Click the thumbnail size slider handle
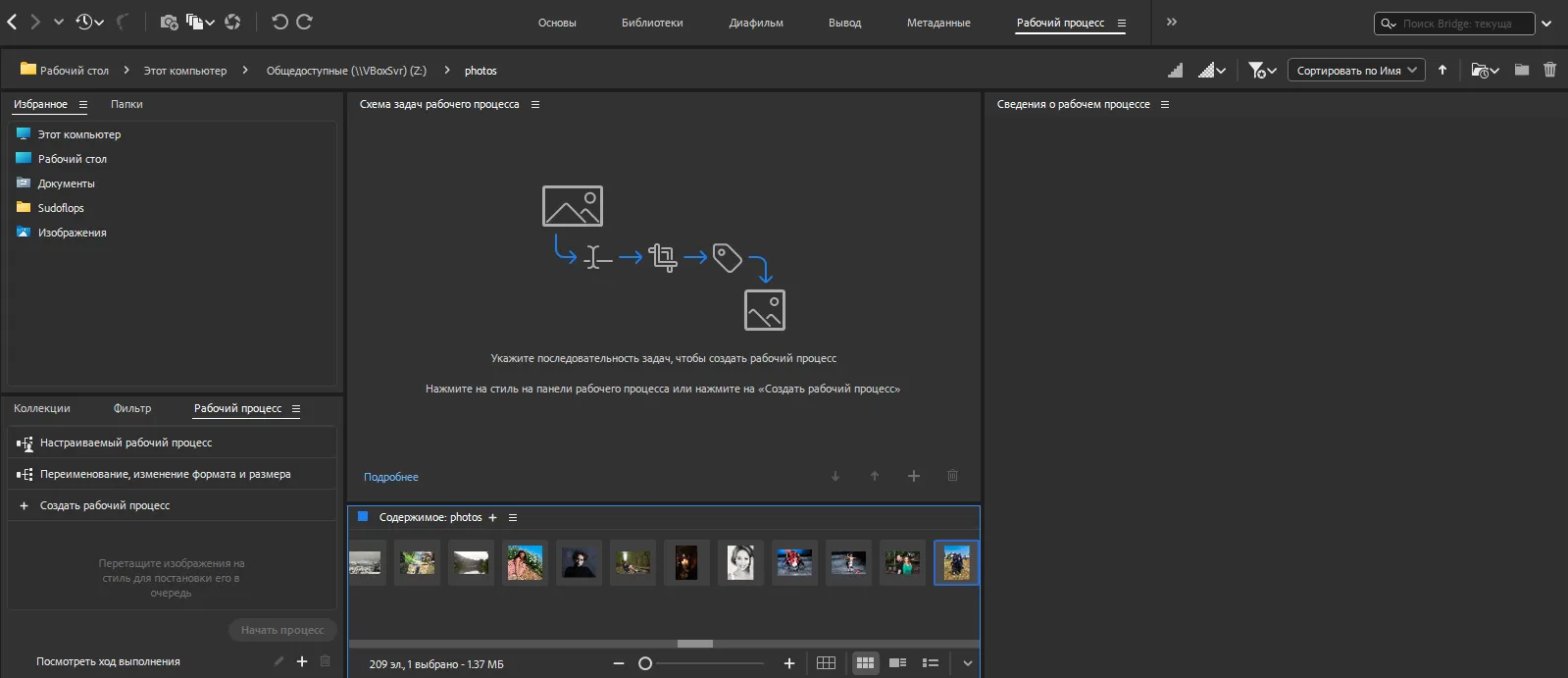 [x=645, y=663]
